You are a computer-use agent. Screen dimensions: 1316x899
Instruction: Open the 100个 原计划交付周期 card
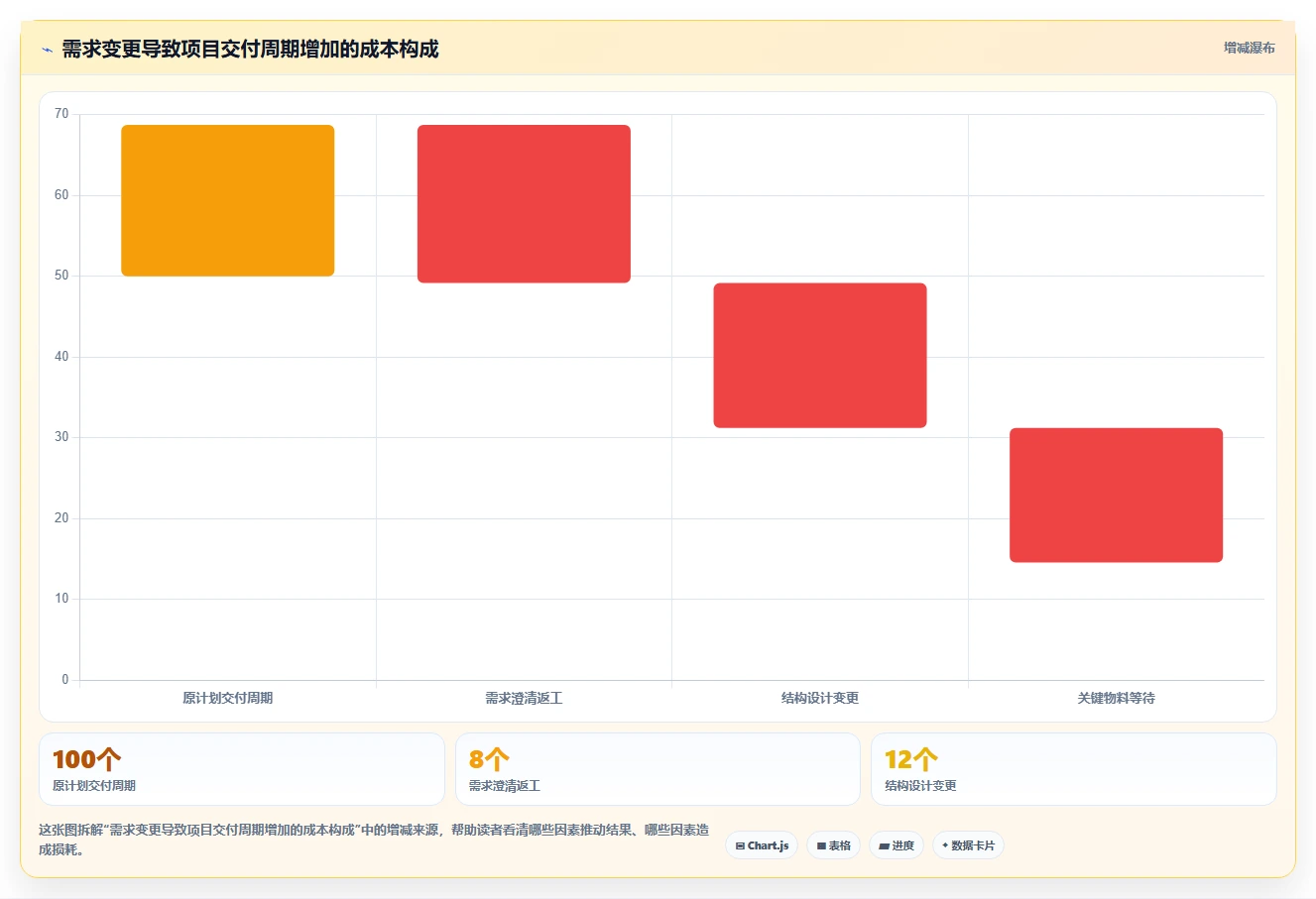coord(242,769)
